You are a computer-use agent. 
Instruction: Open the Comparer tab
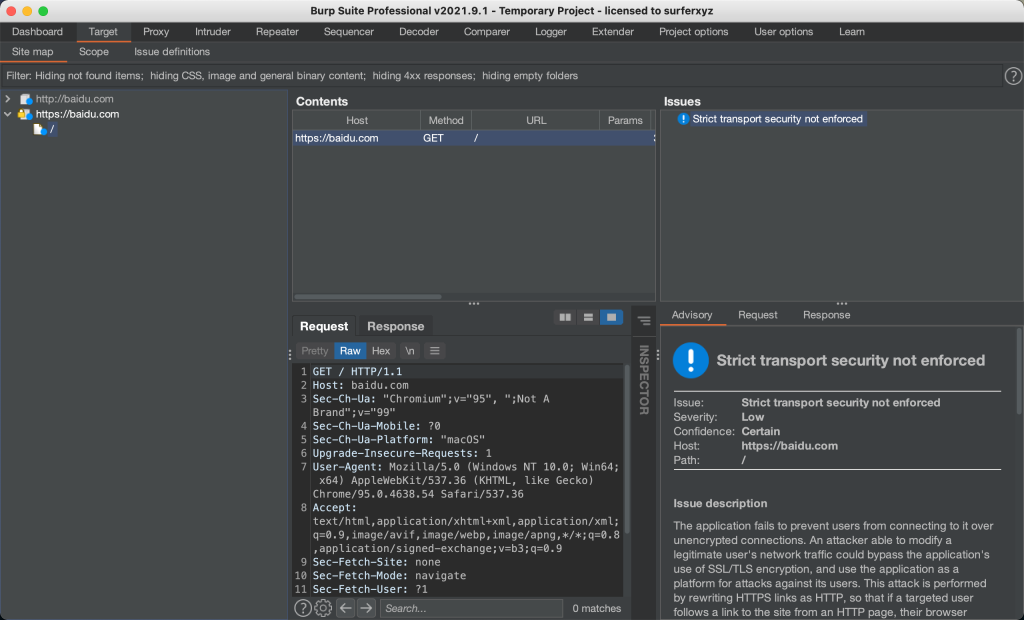pos(487,31)
